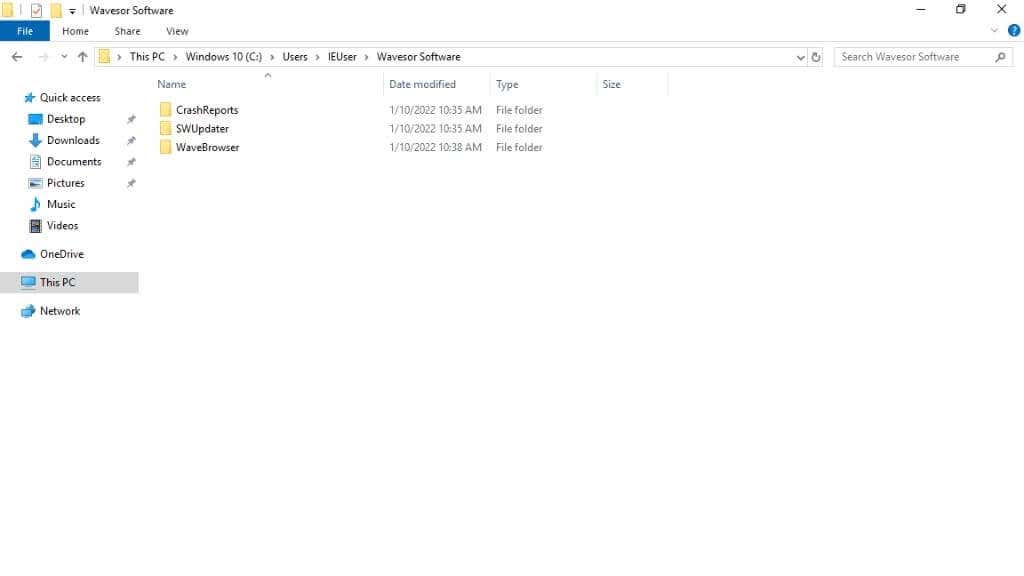This screenshot has width=1024, height=576.
Task: Expand the chevron after IEUser breadcrumb
Action: (366, 57)
